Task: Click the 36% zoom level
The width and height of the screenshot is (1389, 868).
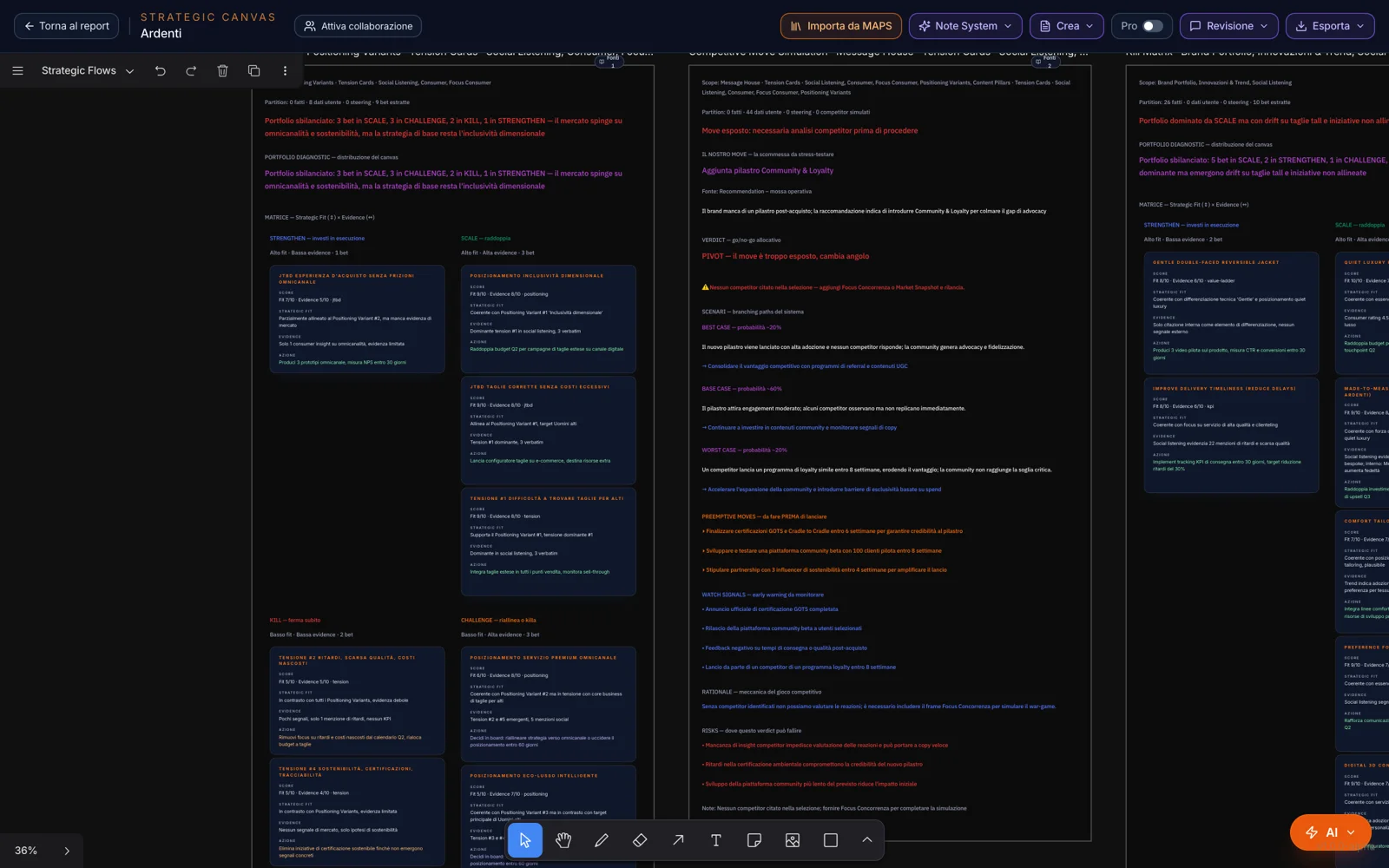Action: click(26, 851)
